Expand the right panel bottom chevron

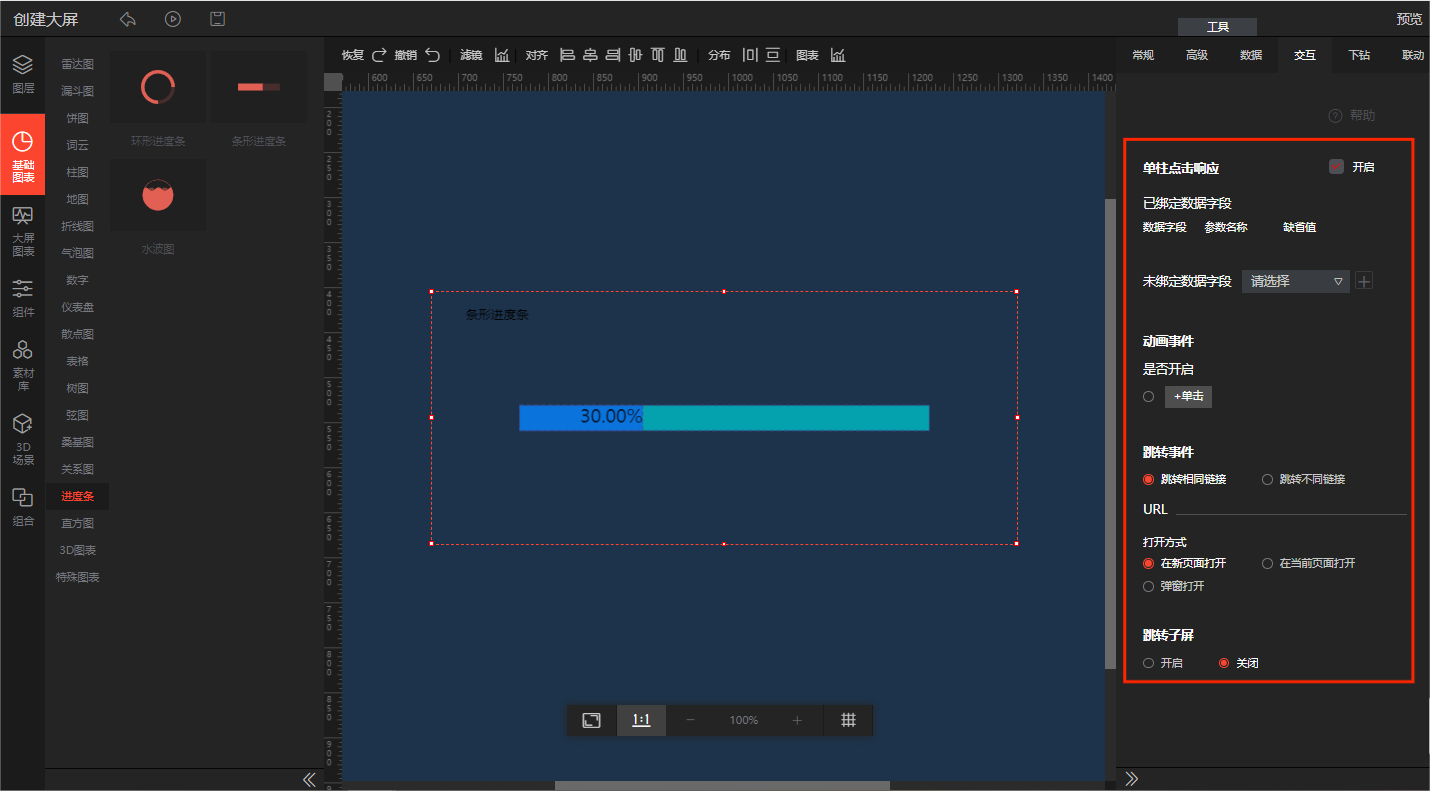tap(1132, 779)
